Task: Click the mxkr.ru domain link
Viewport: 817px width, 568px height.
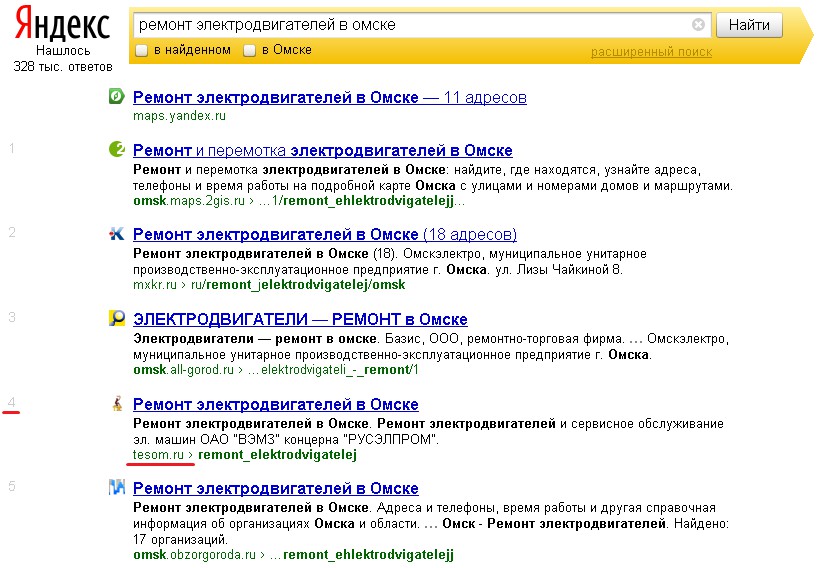Action: pyautogui.click(x=155, y=285)
